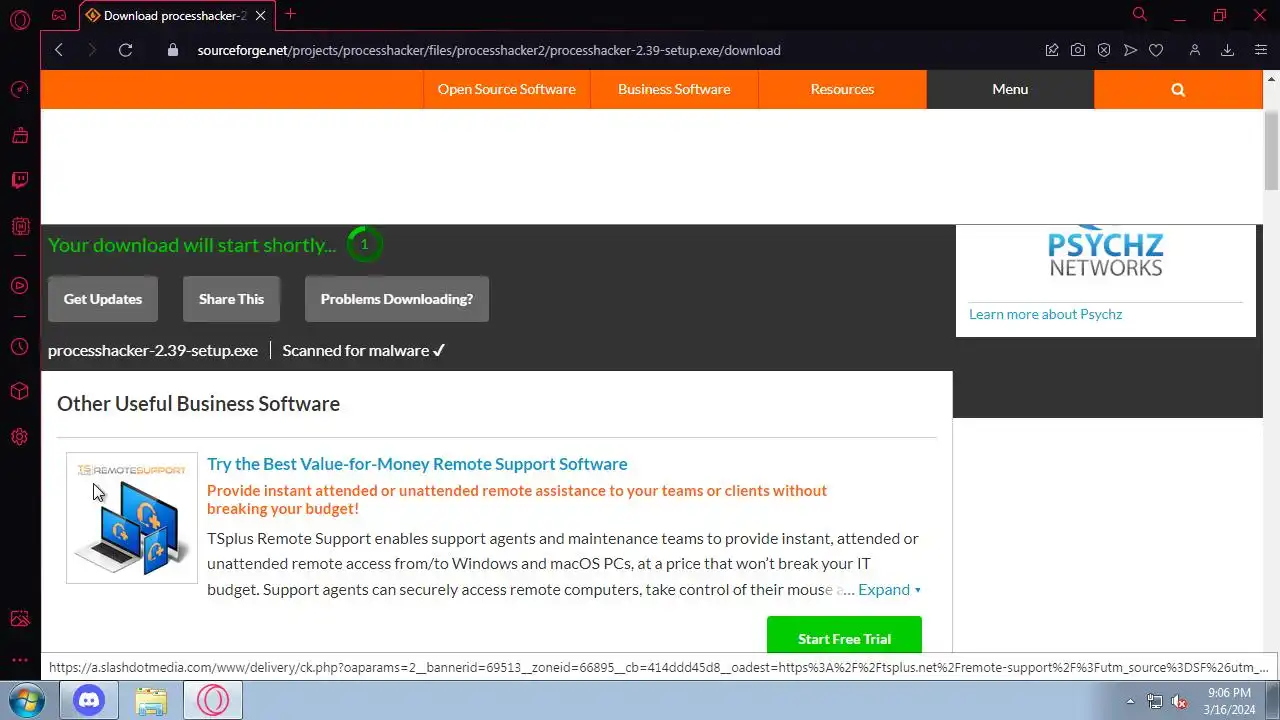Open Easy Setup sliders icon
This screenshot has height=720, width=1280.
pos(1260,50)
